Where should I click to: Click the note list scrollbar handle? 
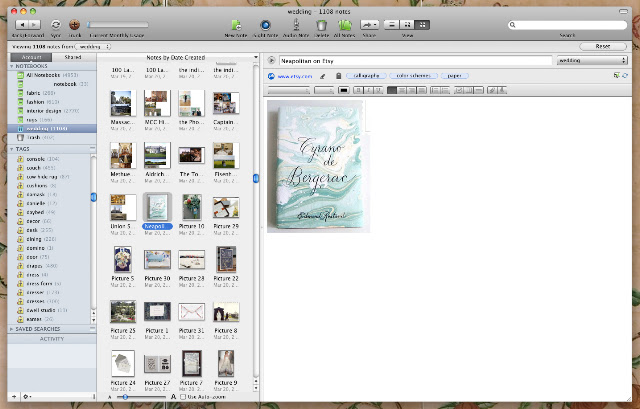256,178
